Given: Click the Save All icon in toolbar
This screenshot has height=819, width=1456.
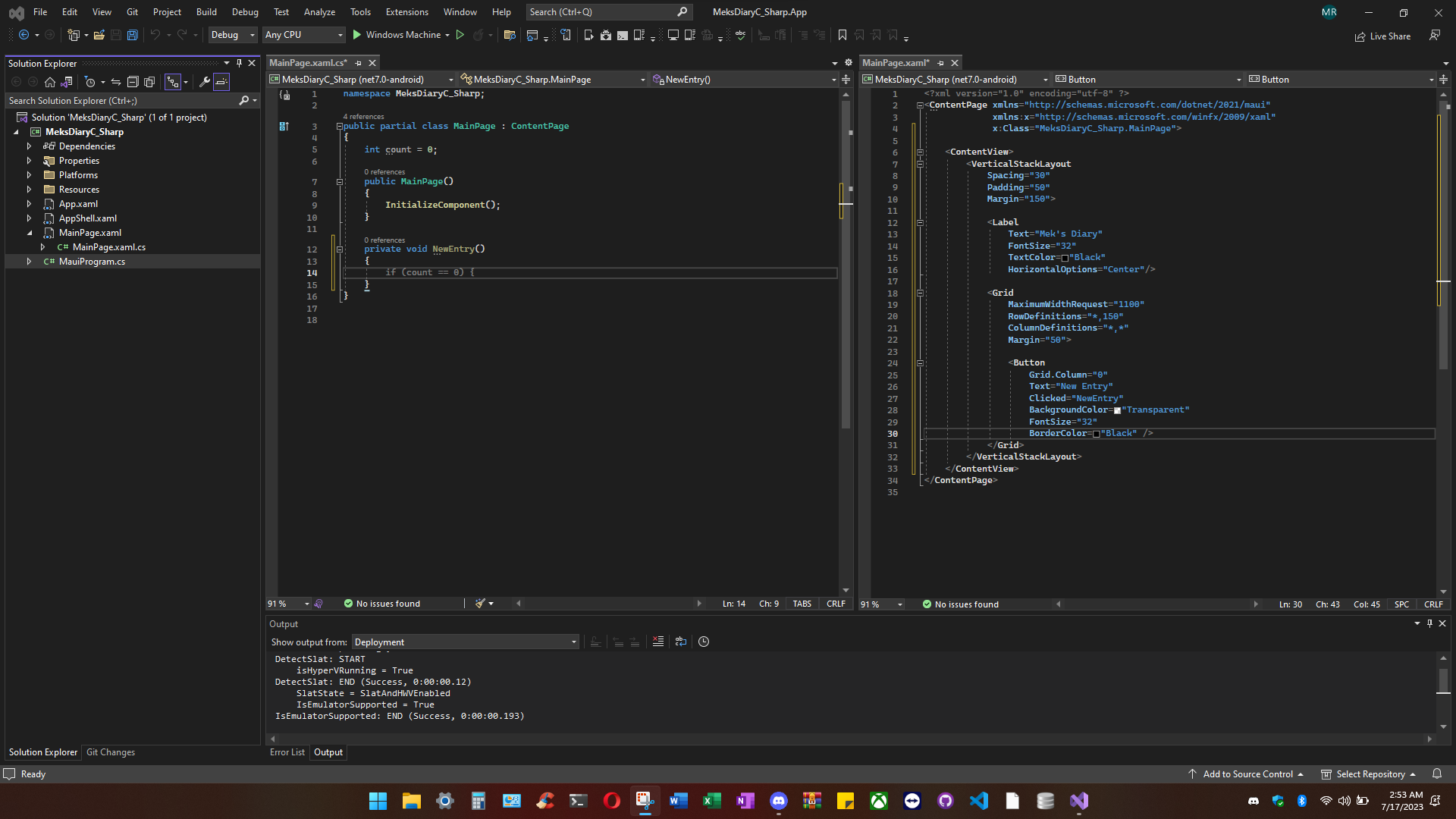Looking at the screenshot, I should pos(132,35).
